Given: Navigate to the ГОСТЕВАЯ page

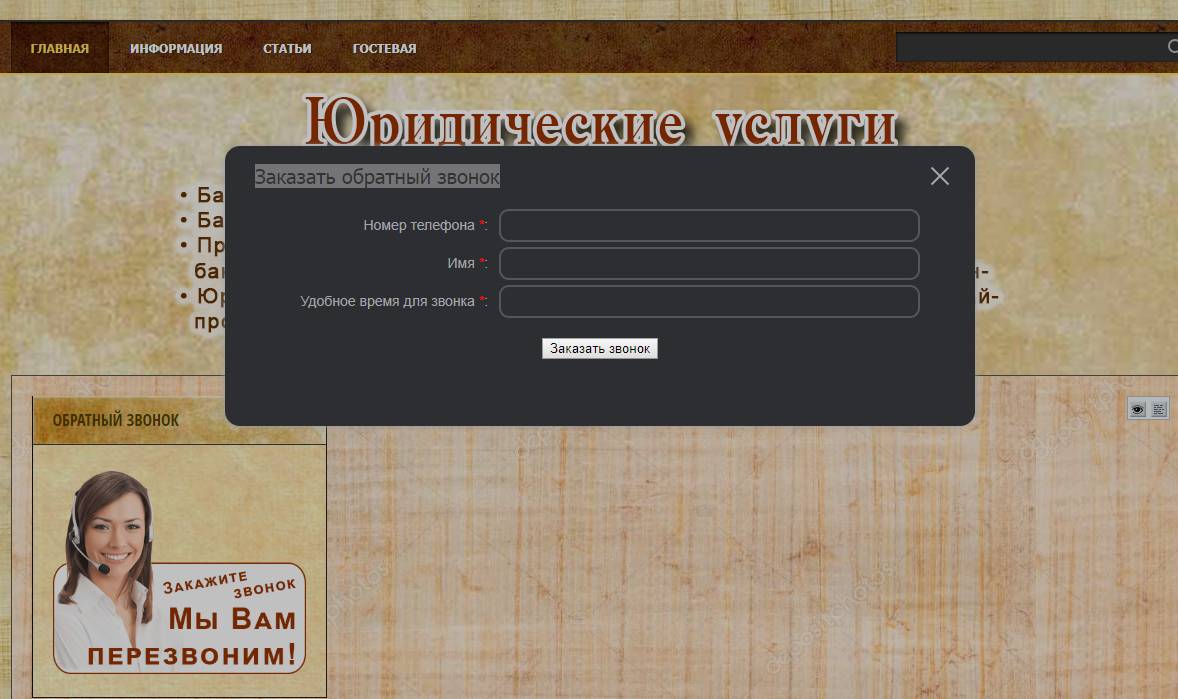Looking at the screenshot, I should pyautogui.click(x=384, y=48).
